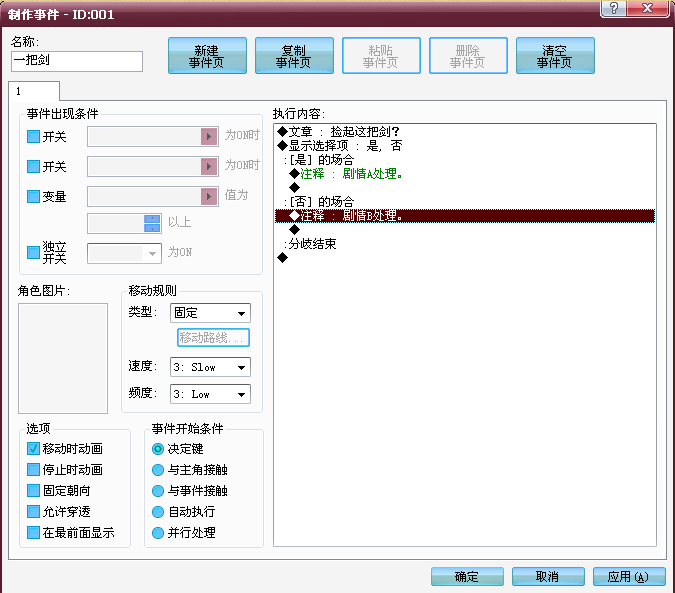Enable the 独立开关 condition checkbox
Image resolution: width=675 pixels, height=593 pixels.
pos(34,252)
